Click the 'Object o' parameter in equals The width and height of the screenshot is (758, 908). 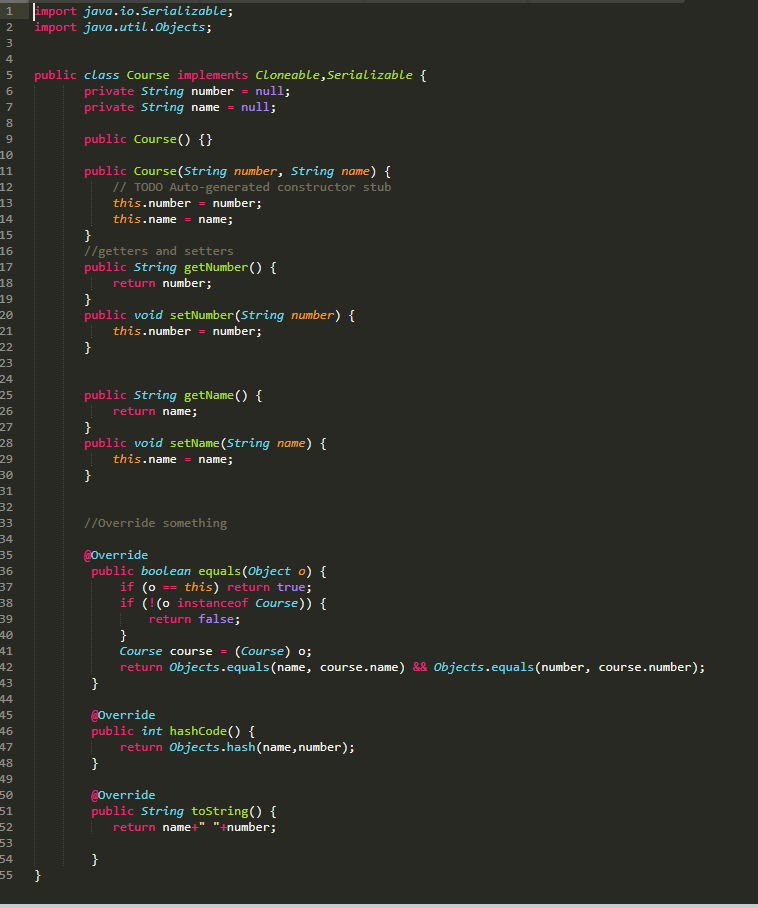277,572
